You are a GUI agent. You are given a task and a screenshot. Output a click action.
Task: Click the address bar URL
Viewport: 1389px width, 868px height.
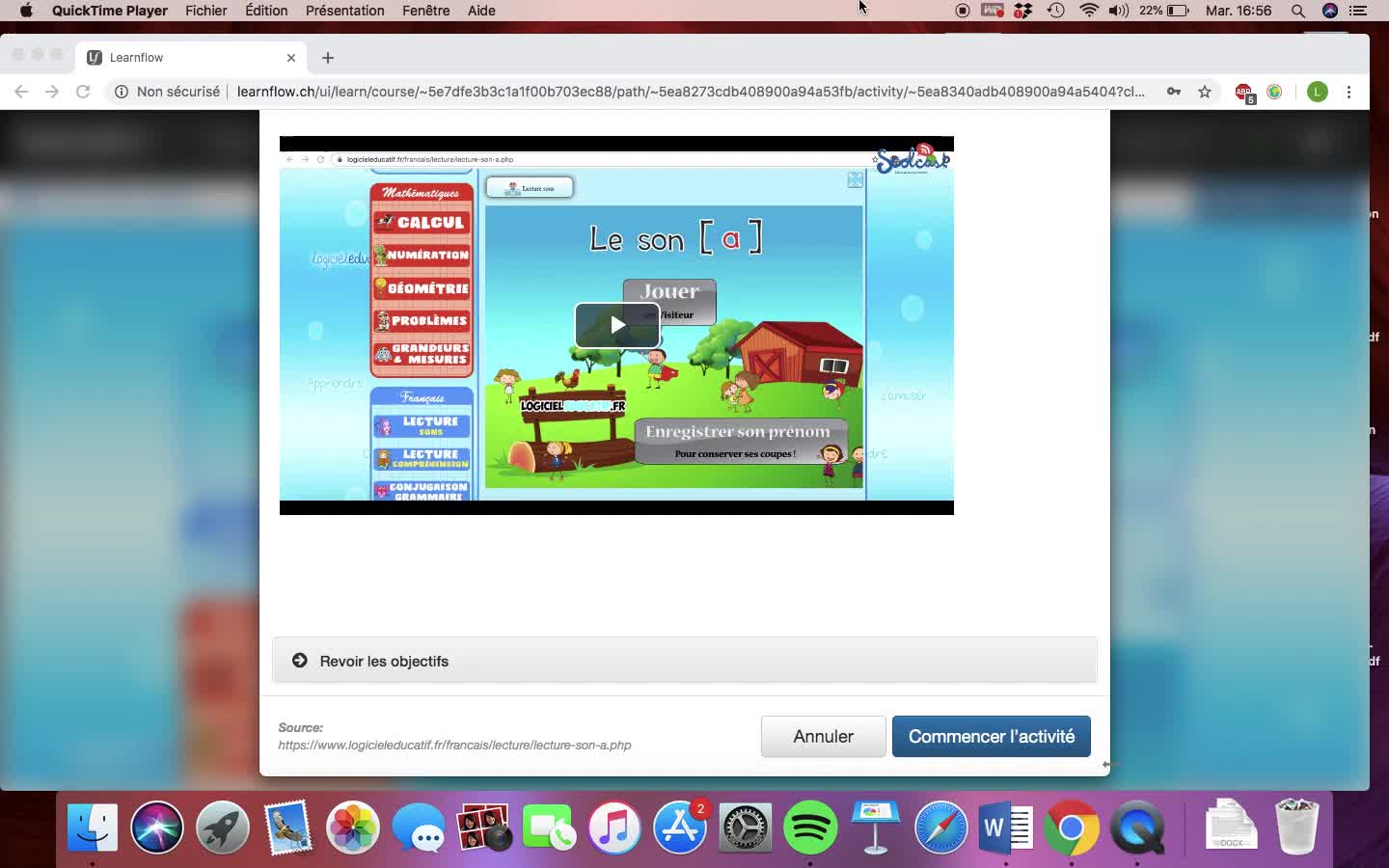click(x=690, y=92)
